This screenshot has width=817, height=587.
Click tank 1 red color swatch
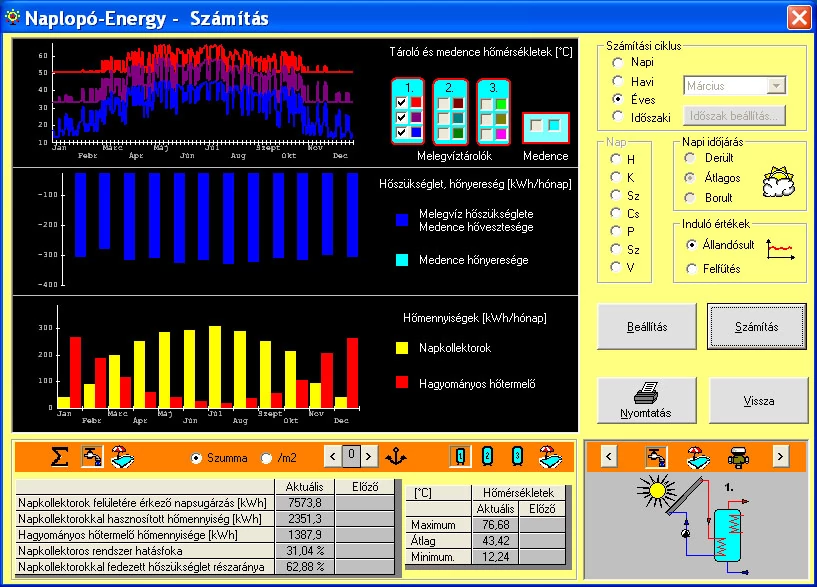point(416,102)
